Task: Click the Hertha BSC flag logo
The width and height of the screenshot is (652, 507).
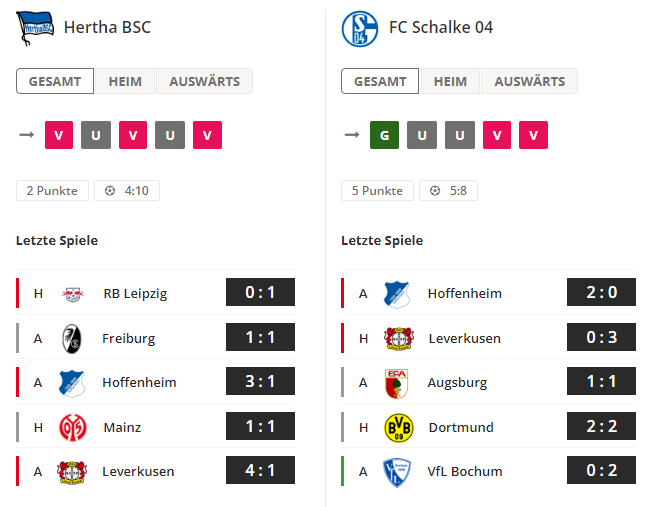Action: [35, 28]
